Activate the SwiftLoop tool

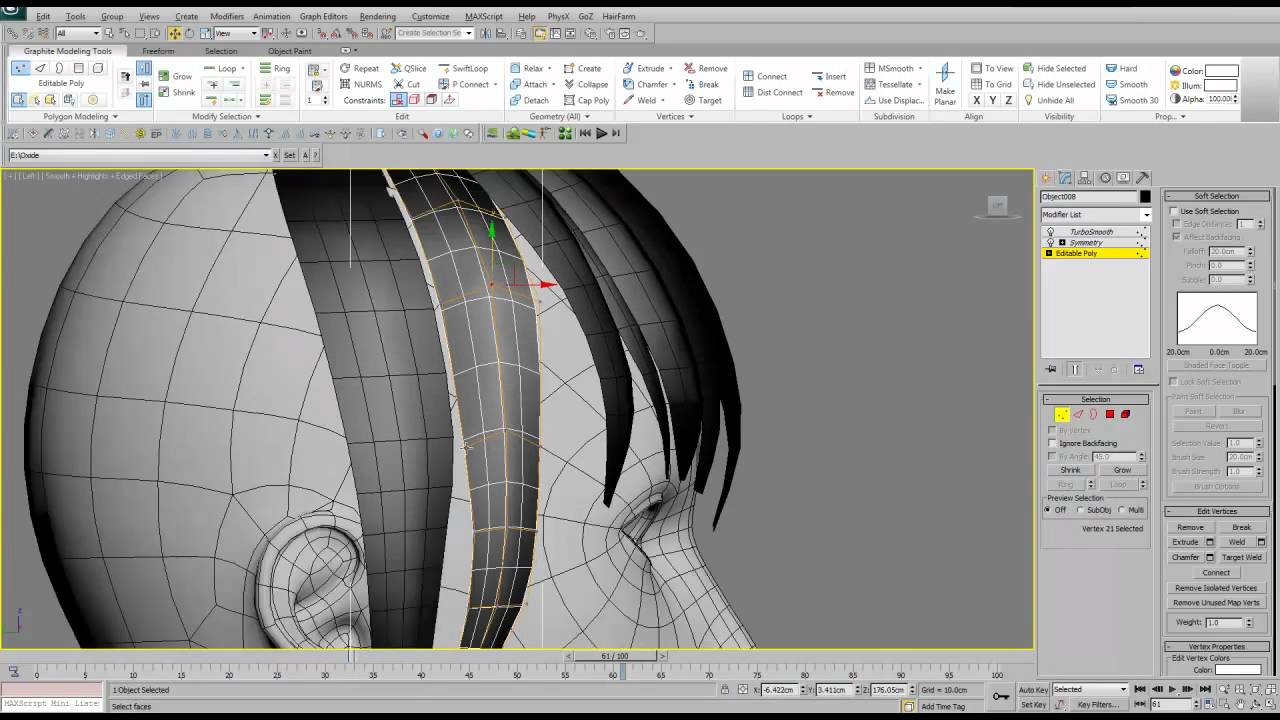462,68
